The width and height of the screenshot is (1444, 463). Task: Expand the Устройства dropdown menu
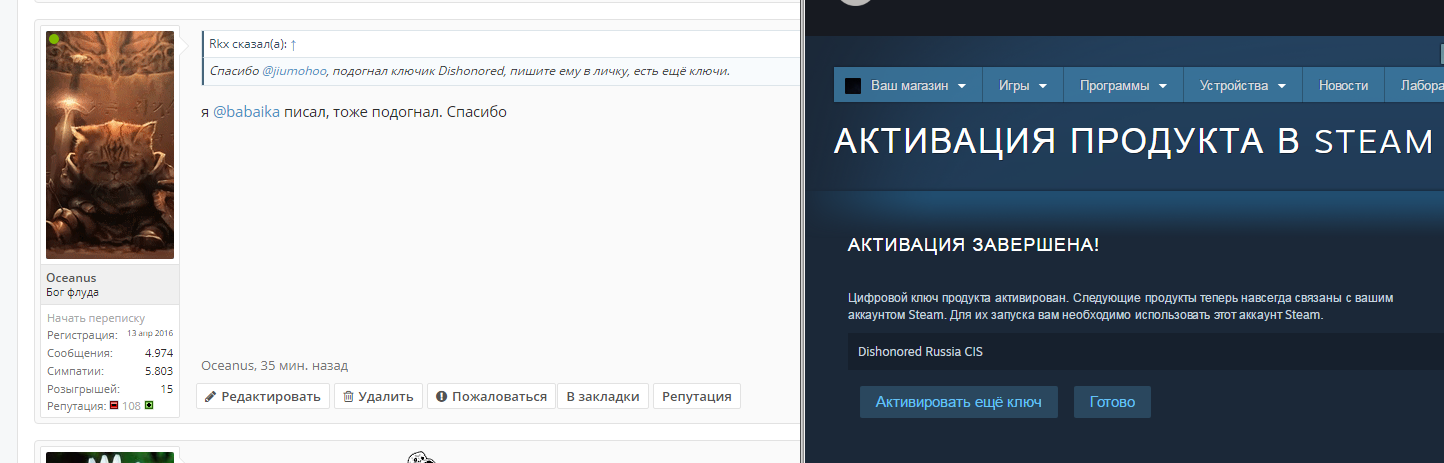point(1243,85)
